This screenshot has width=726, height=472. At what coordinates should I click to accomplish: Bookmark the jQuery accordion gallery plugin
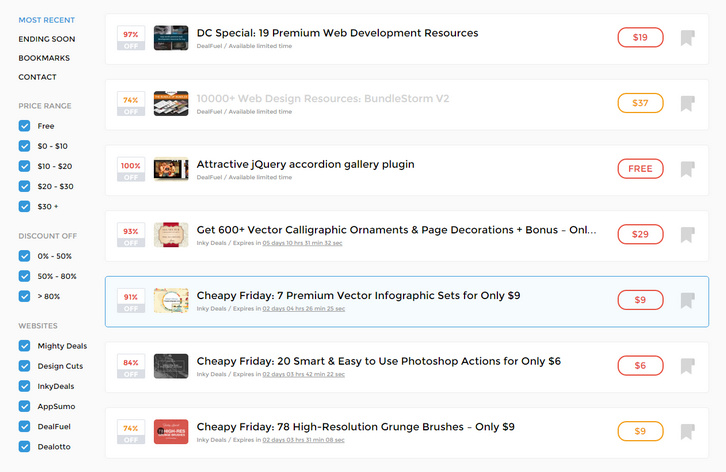(x=687, y=169)
